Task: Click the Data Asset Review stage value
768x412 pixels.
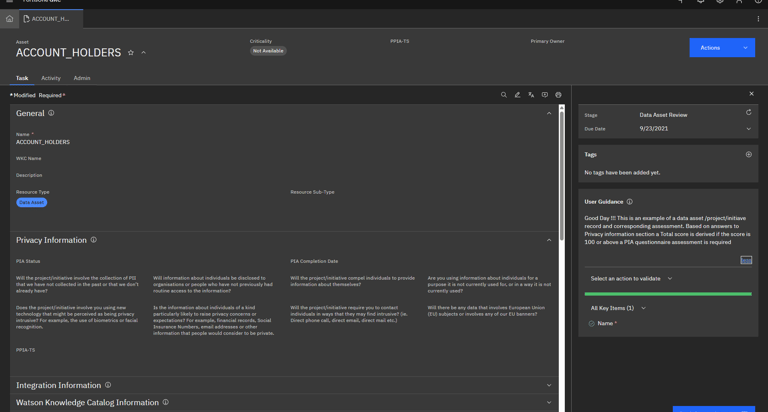Action: point(663,115)
